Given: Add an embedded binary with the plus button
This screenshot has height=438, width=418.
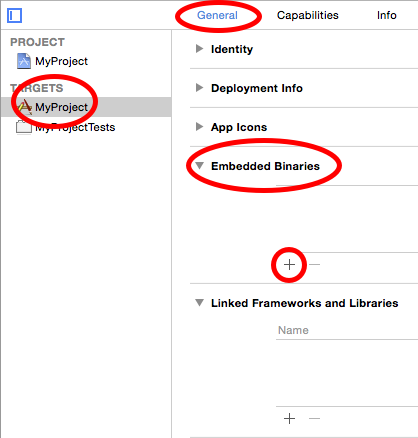Looking at the screenshot, I should tap(289, 265).
